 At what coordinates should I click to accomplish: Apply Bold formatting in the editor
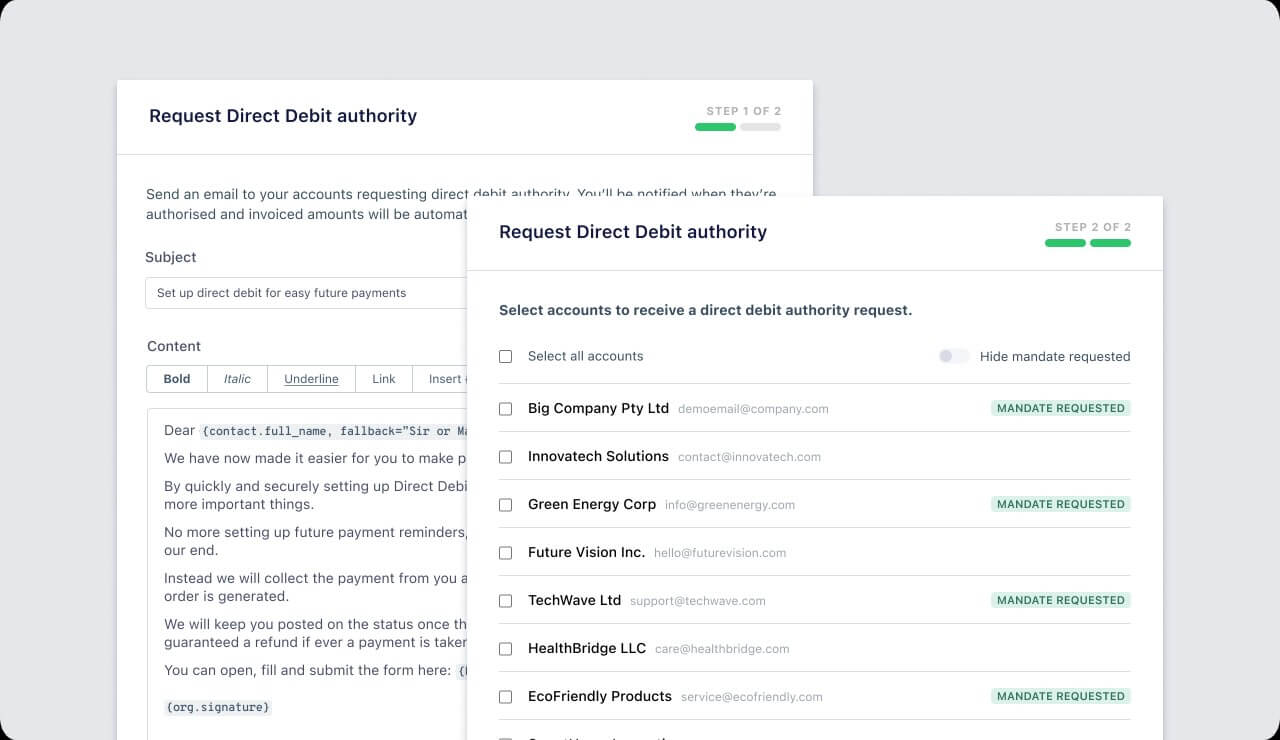177,379
